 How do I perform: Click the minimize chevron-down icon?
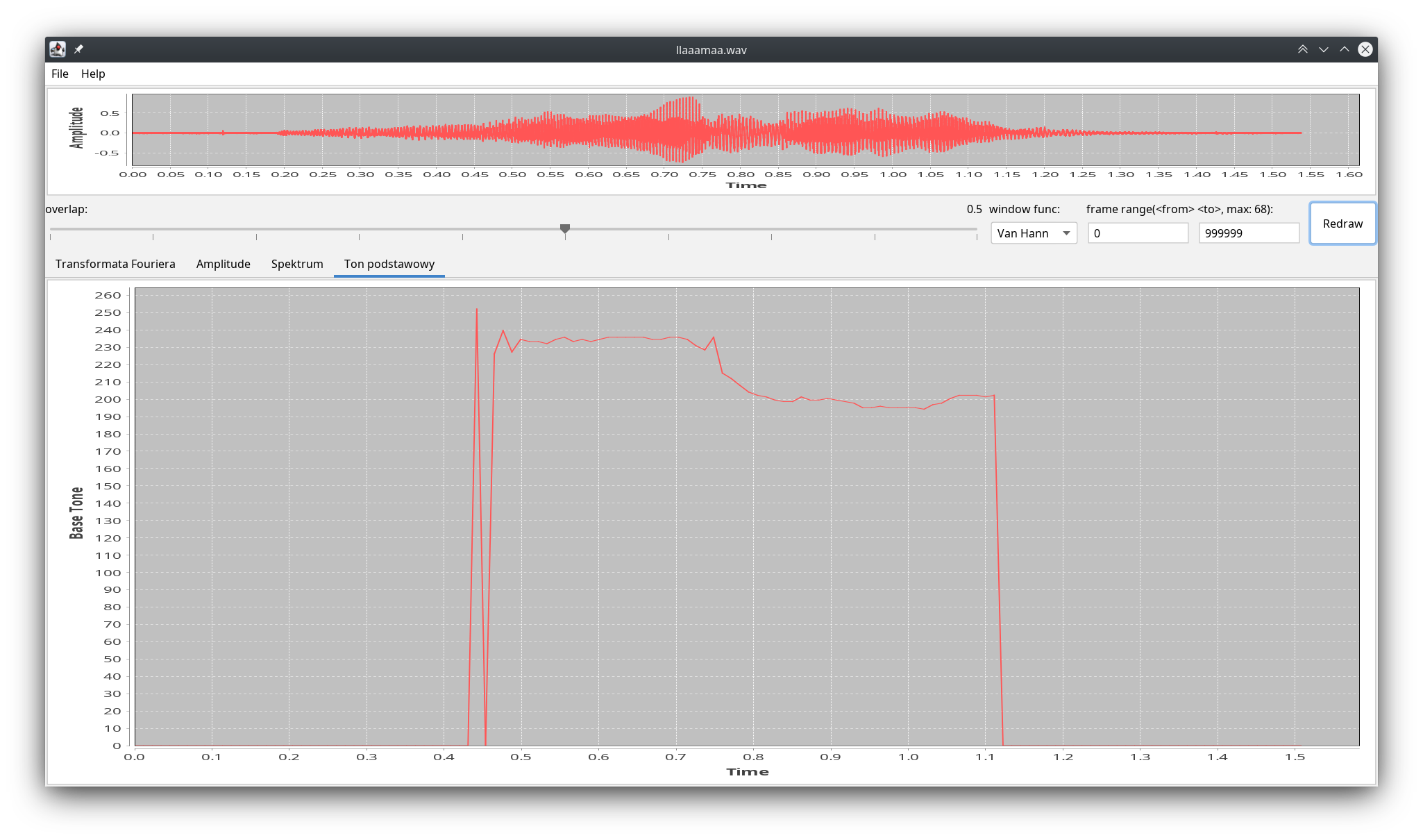(x=1323, y=49)
